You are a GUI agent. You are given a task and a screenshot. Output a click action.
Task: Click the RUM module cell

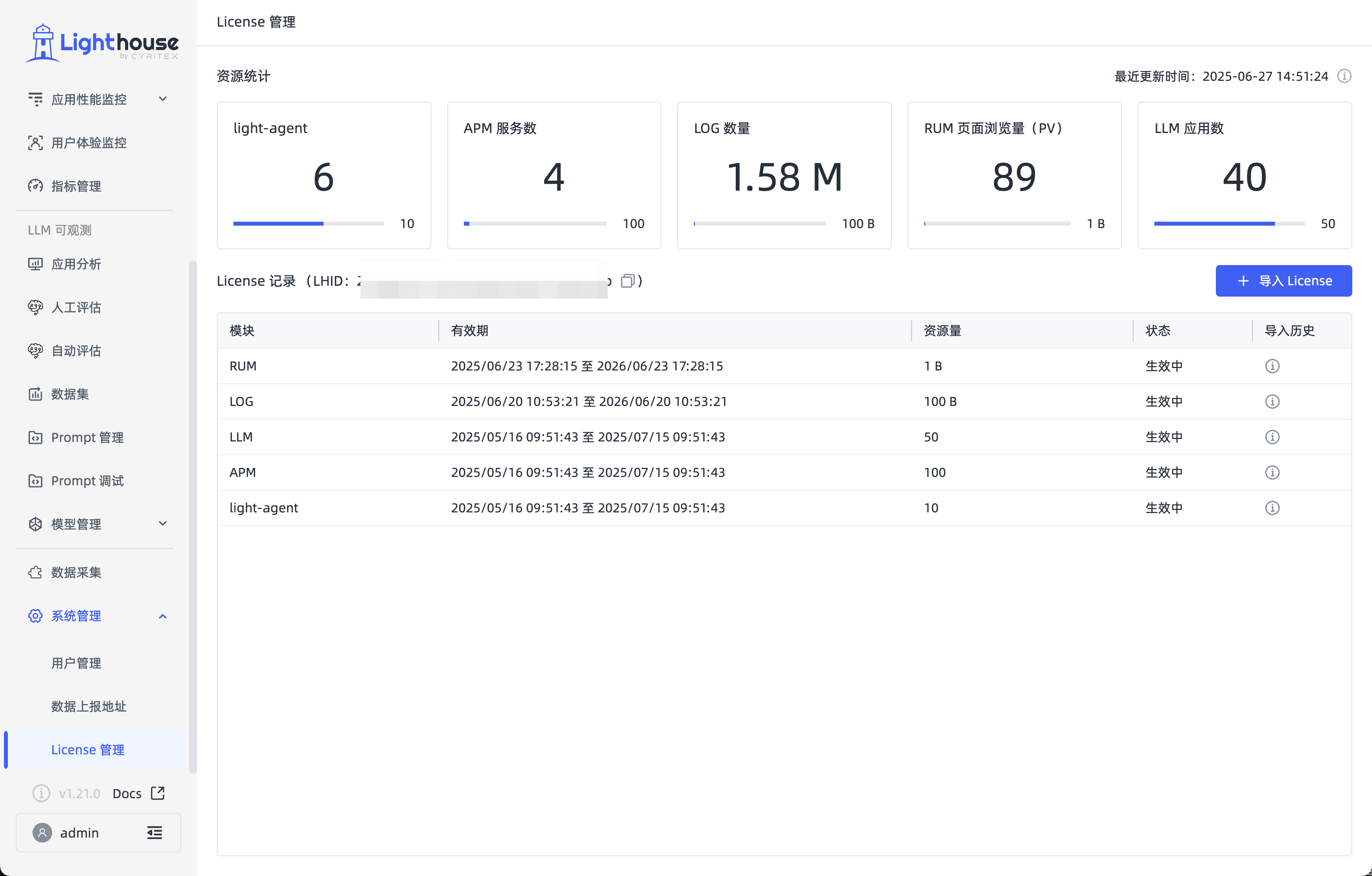point(243,366)
